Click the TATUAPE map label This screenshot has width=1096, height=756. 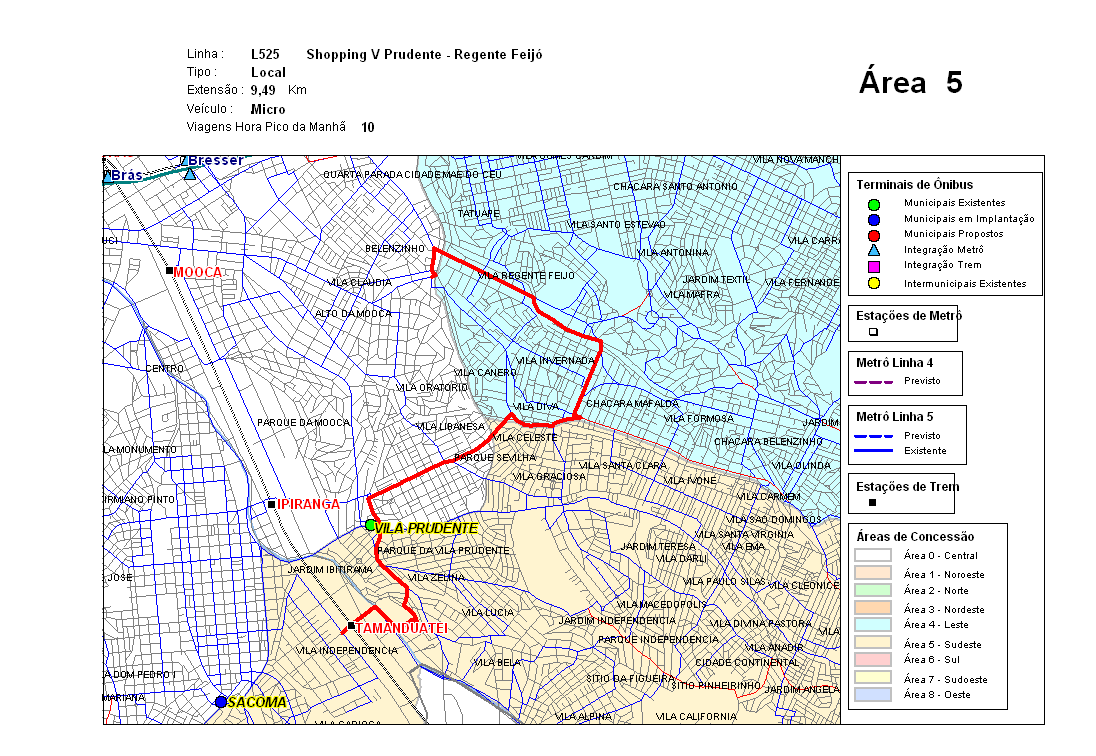click(479, 214)
